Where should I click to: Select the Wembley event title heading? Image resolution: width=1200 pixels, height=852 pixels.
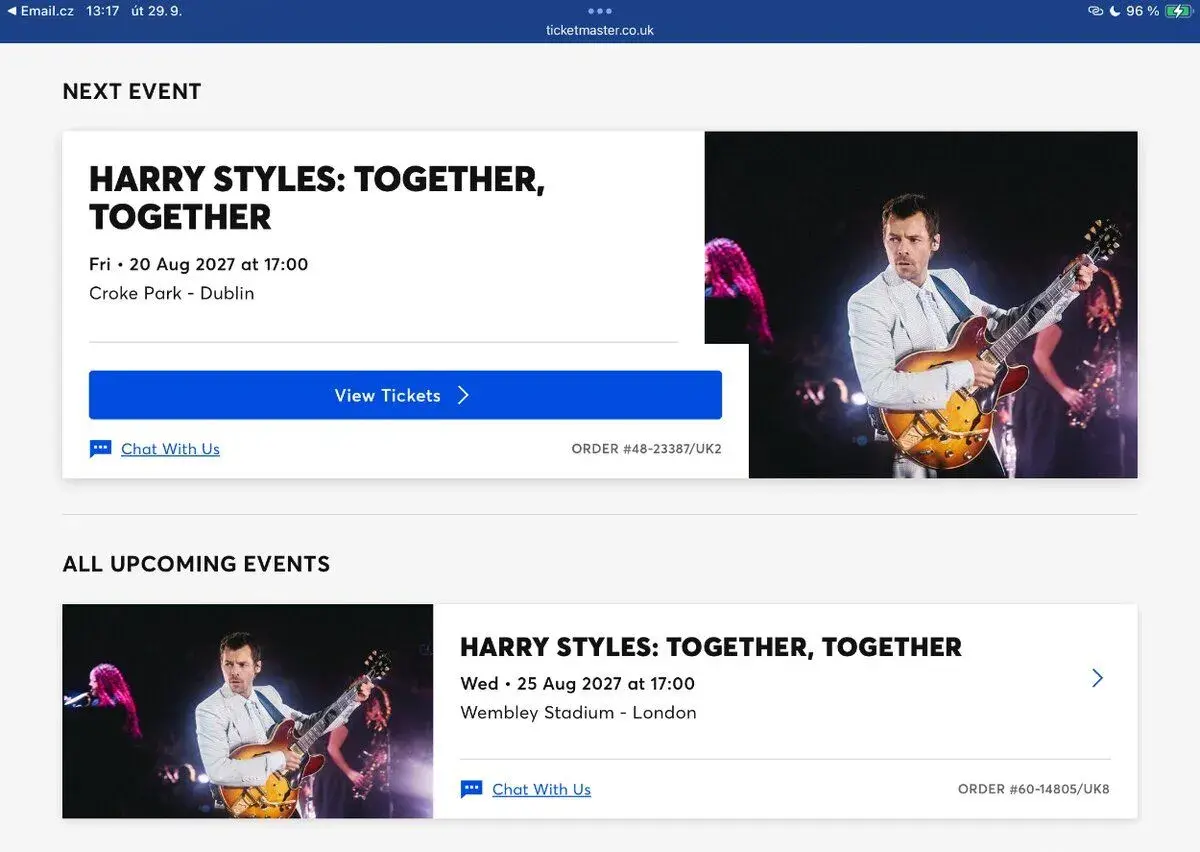pyautogui.click(x=711, y=647)
